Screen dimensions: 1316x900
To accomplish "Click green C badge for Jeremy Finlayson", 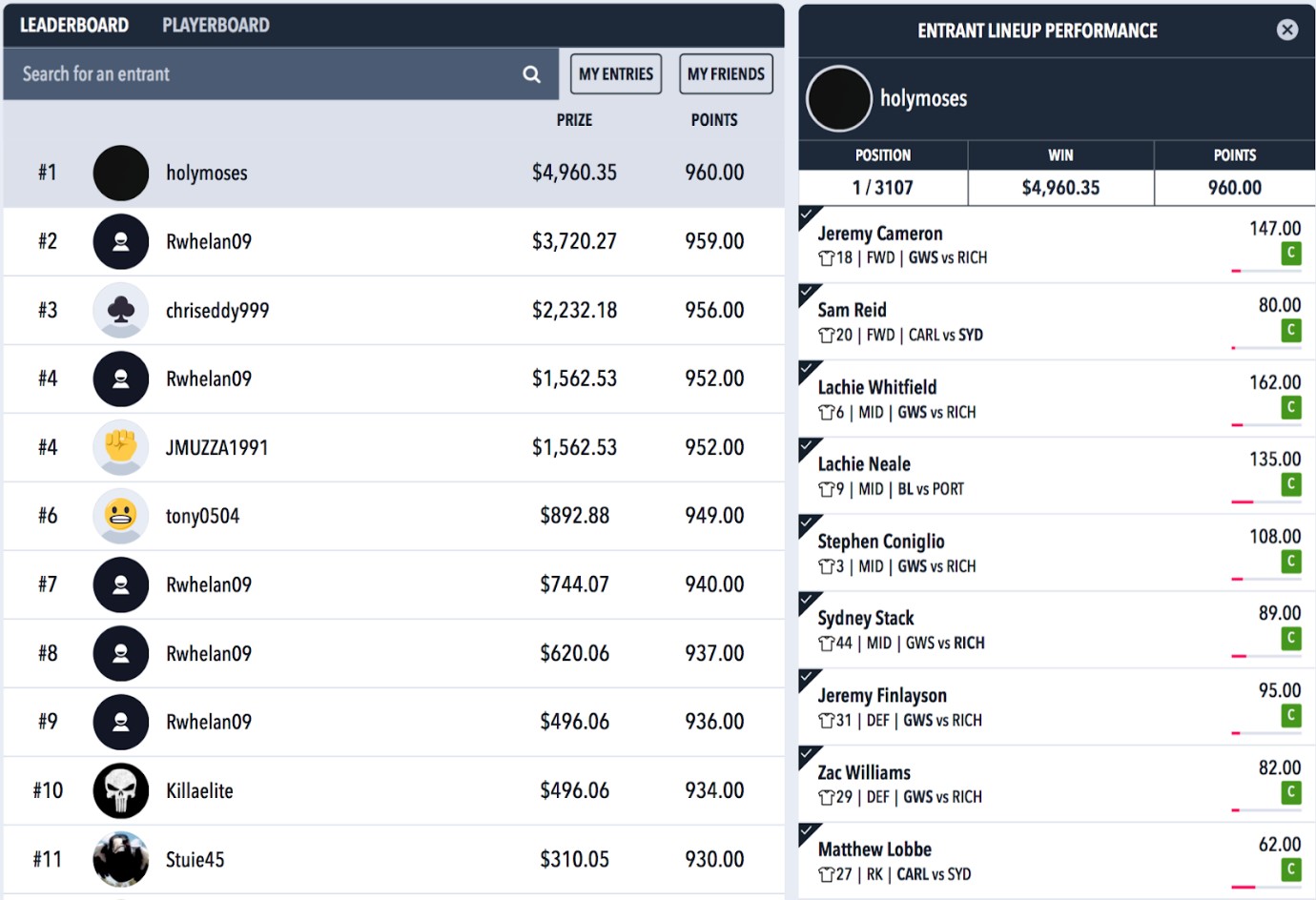I will [1291, 715].
